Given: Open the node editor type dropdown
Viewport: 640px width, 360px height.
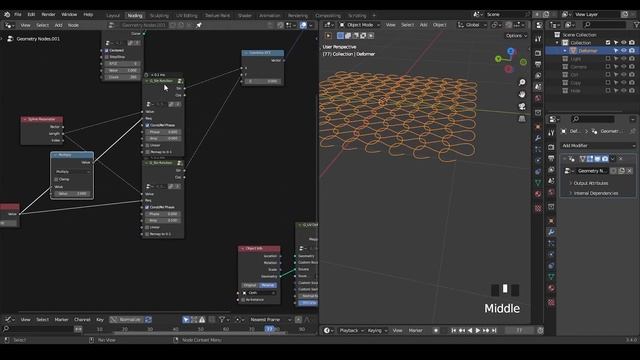Looking at the screenshot, I should pyautogui.click(x=9, y=25).
